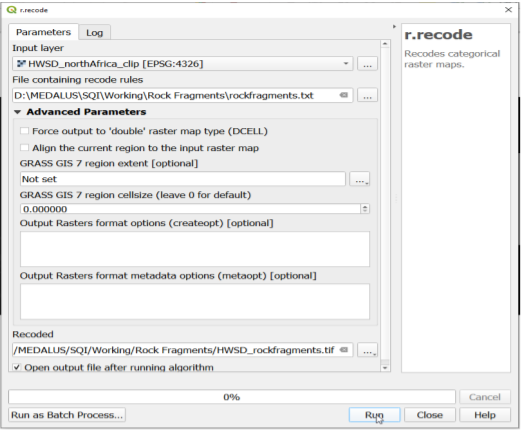This screenshot has width=521, height=430.
Task: Clear the Recoded output file path
Action: click(x=344, y=350)
